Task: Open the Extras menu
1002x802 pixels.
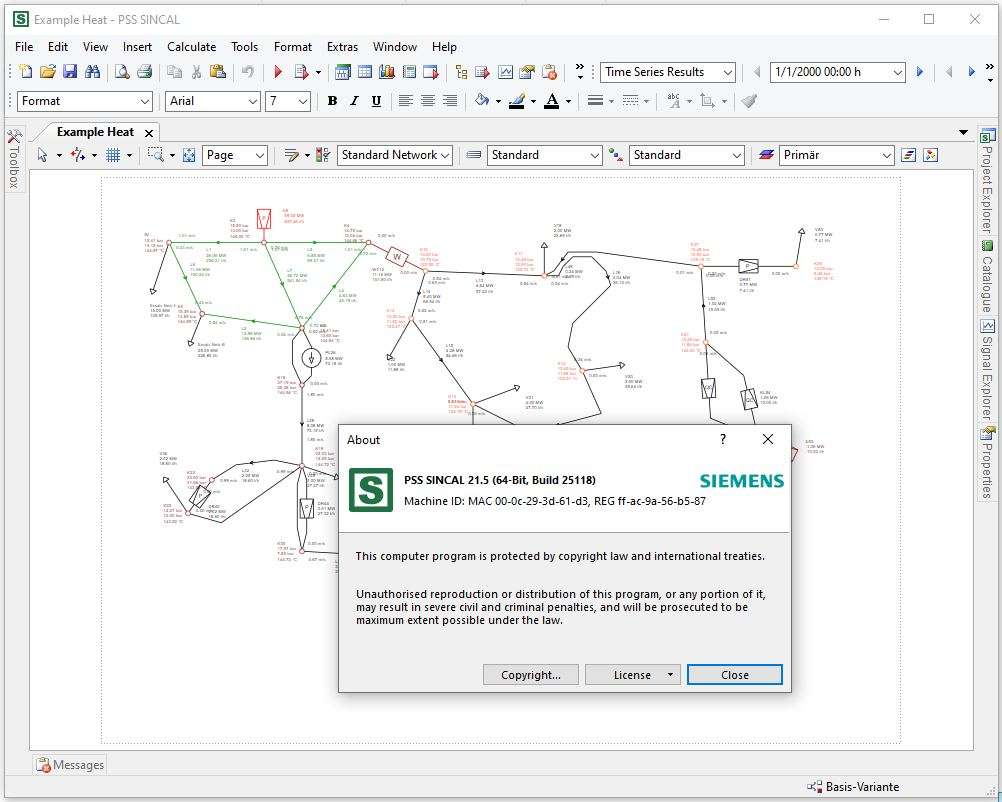Action: (343, 47)
